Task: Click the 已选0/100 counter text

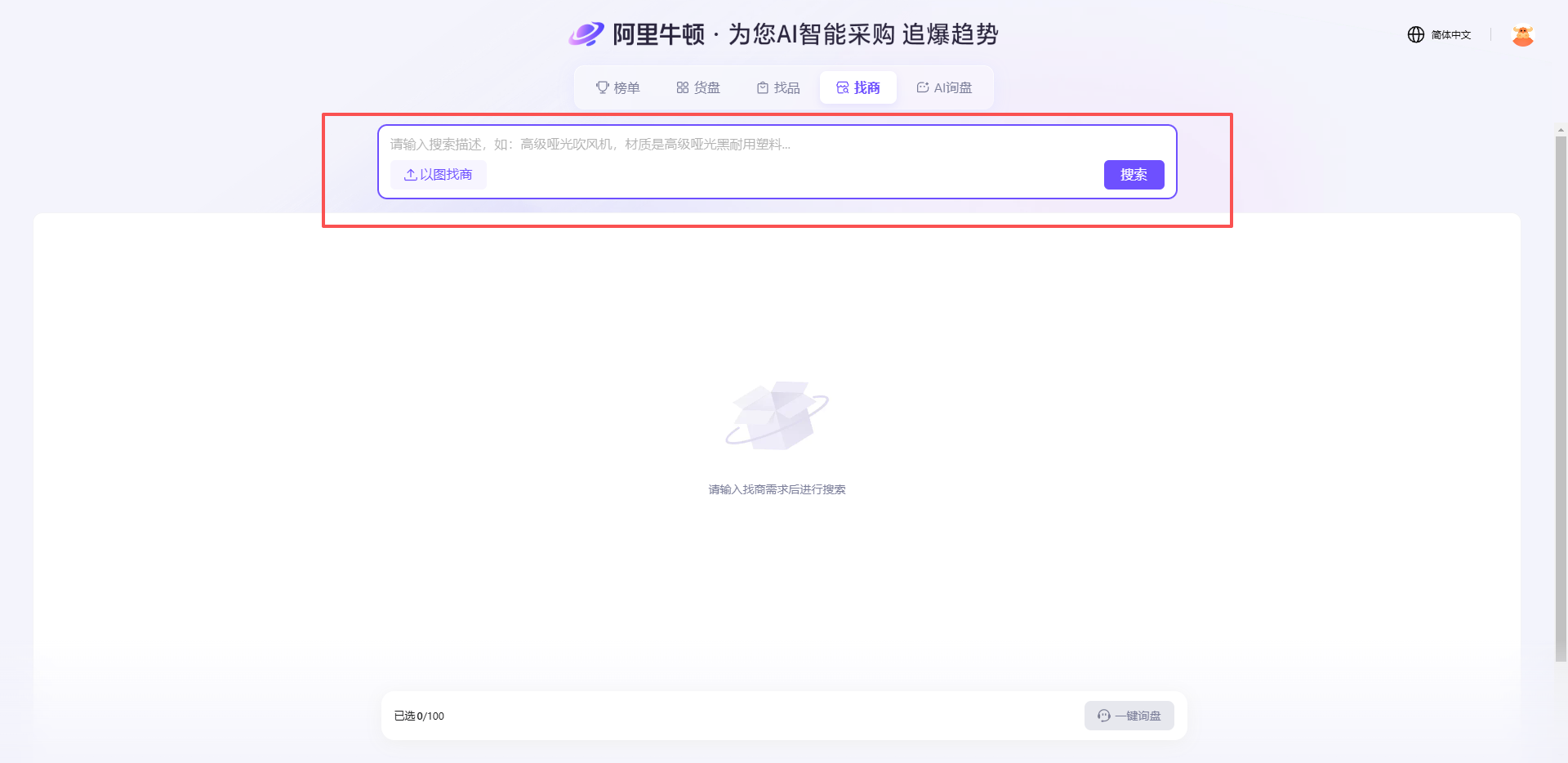Action: (x=419, y=716)
